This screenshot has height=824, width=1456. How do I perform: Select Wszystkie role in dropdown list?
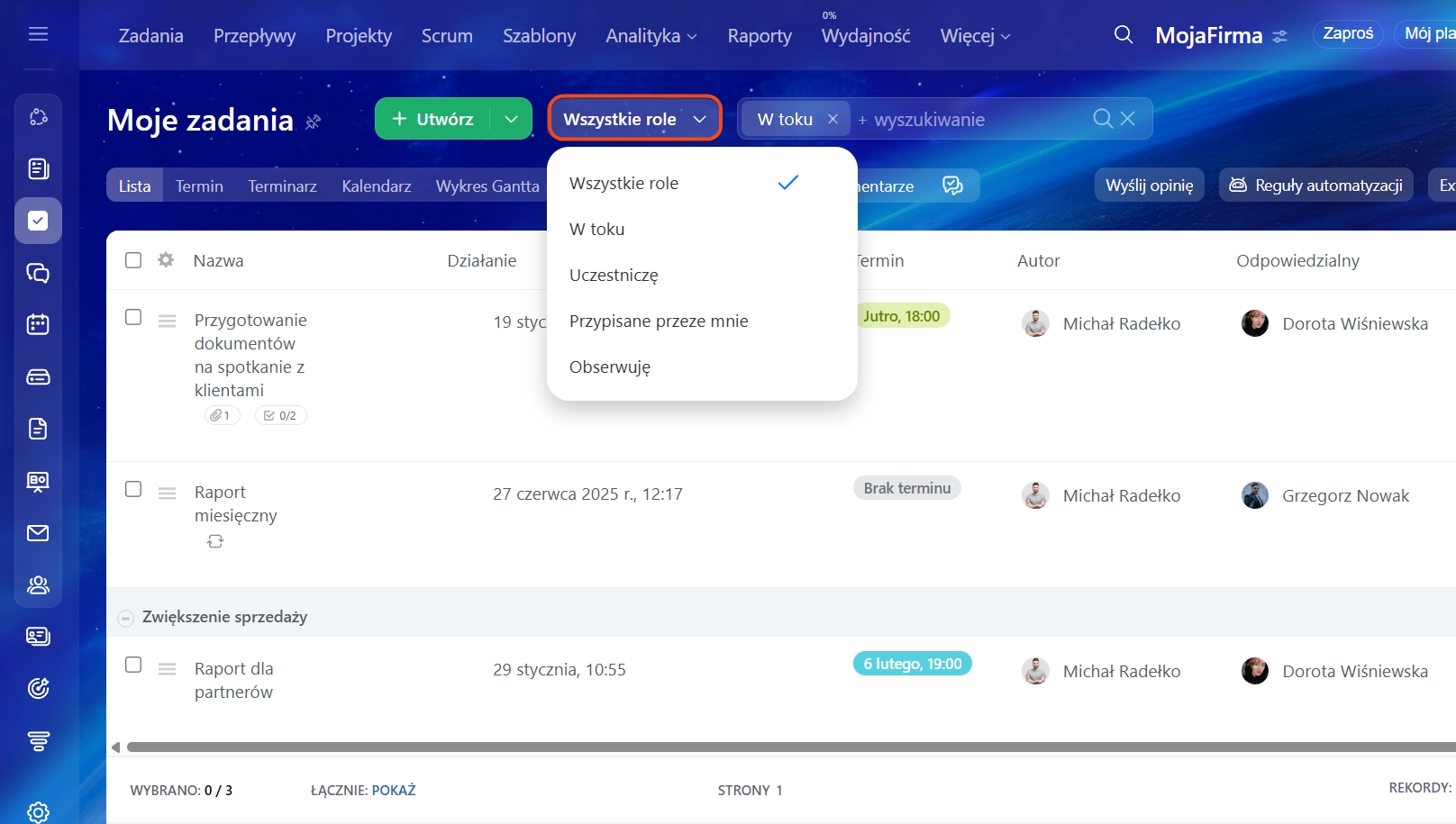pos(702,183)
